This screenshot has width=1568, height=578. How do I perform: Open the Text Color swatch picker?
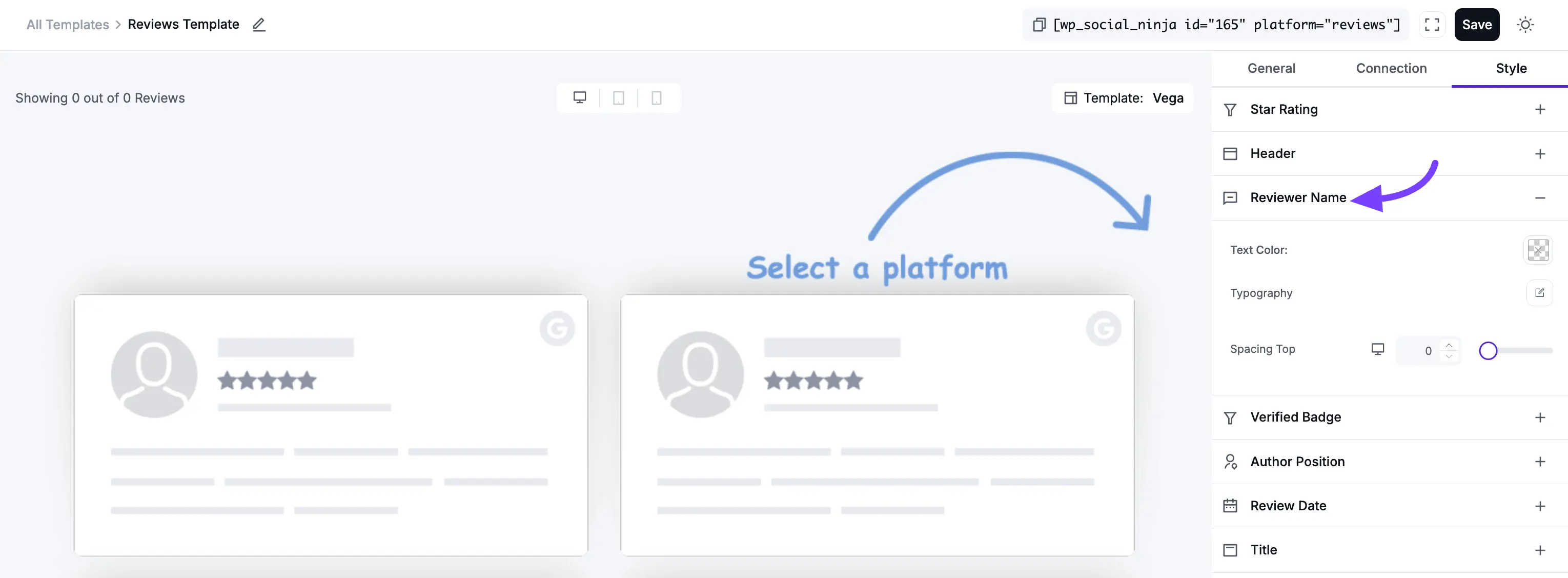(1538, 250)
